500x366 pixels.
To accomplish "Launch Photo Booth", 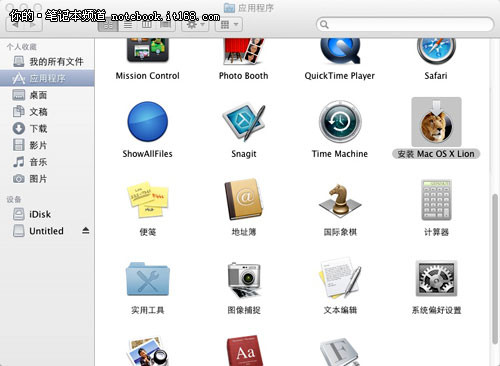I will (243, 51).
